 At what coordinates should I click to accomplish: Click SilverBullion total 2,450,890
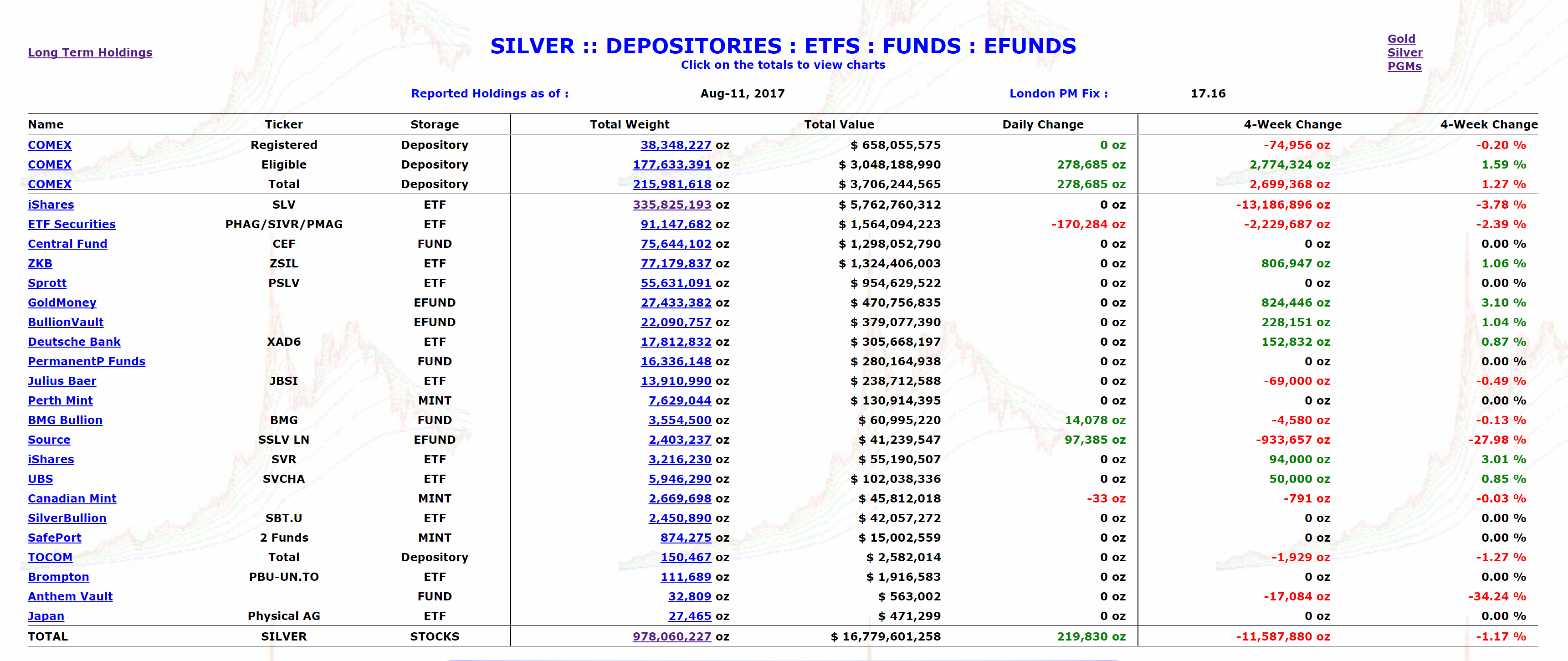coord(680,518)
